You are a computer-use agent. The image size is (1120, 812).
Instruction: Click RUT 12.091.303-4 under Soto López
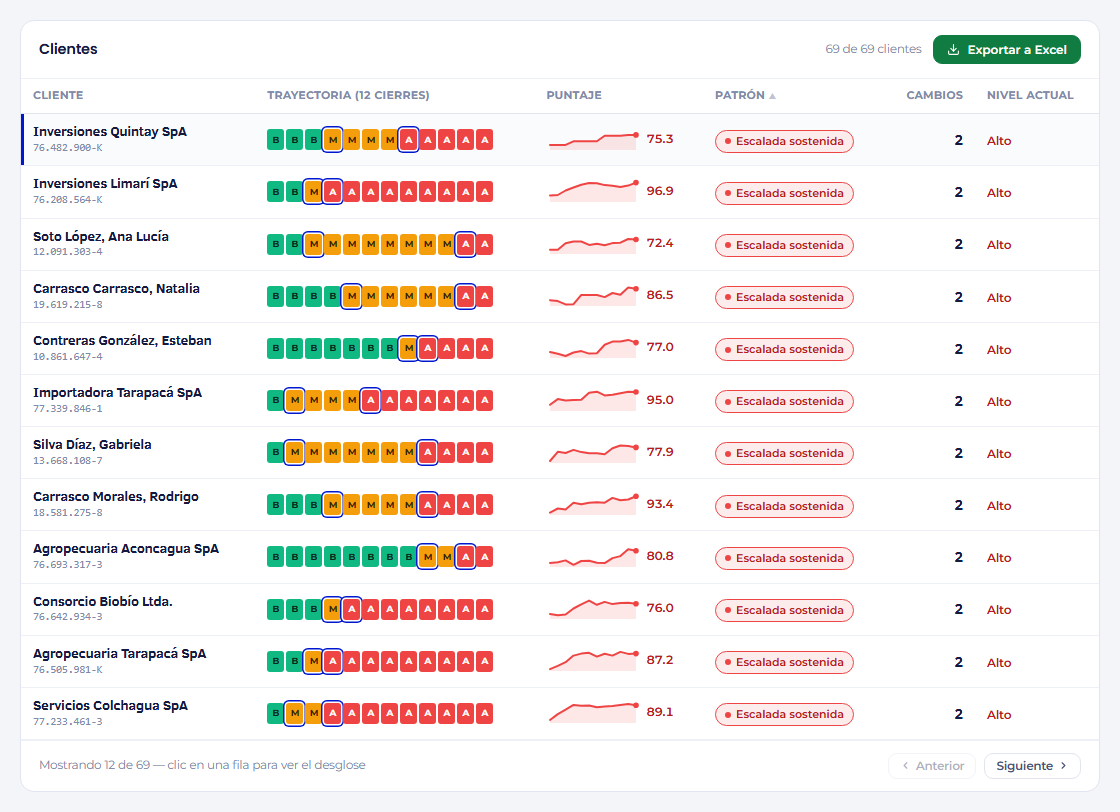(x=68, y=252)
